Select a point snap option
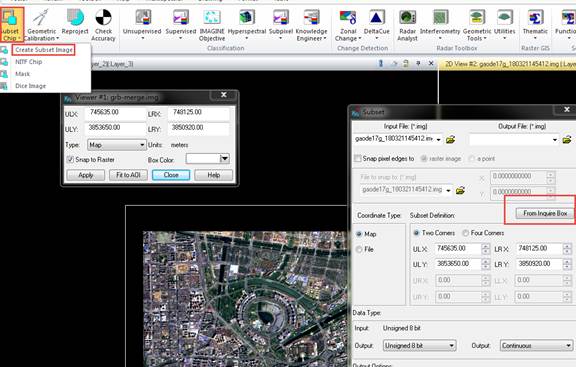 [x=472, y=159]
